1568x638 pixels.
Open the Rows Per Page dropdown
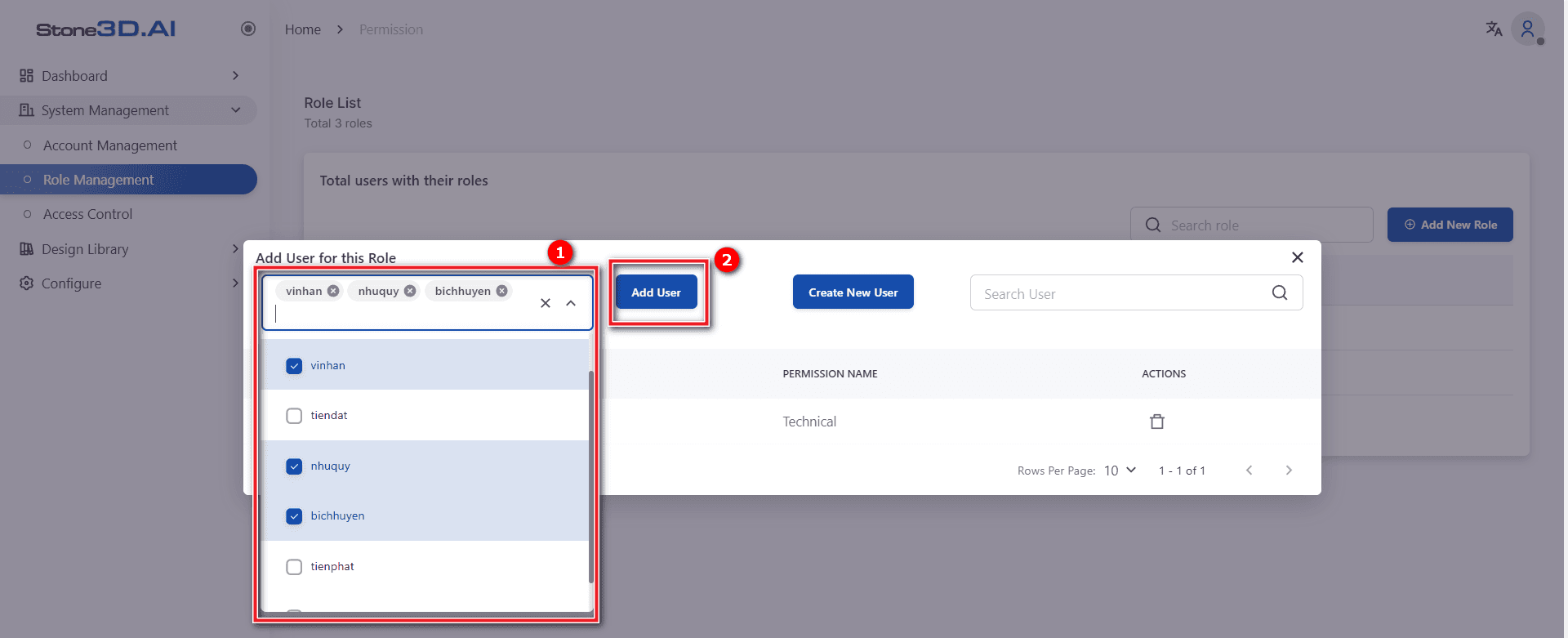click(x=1120, y=471)
